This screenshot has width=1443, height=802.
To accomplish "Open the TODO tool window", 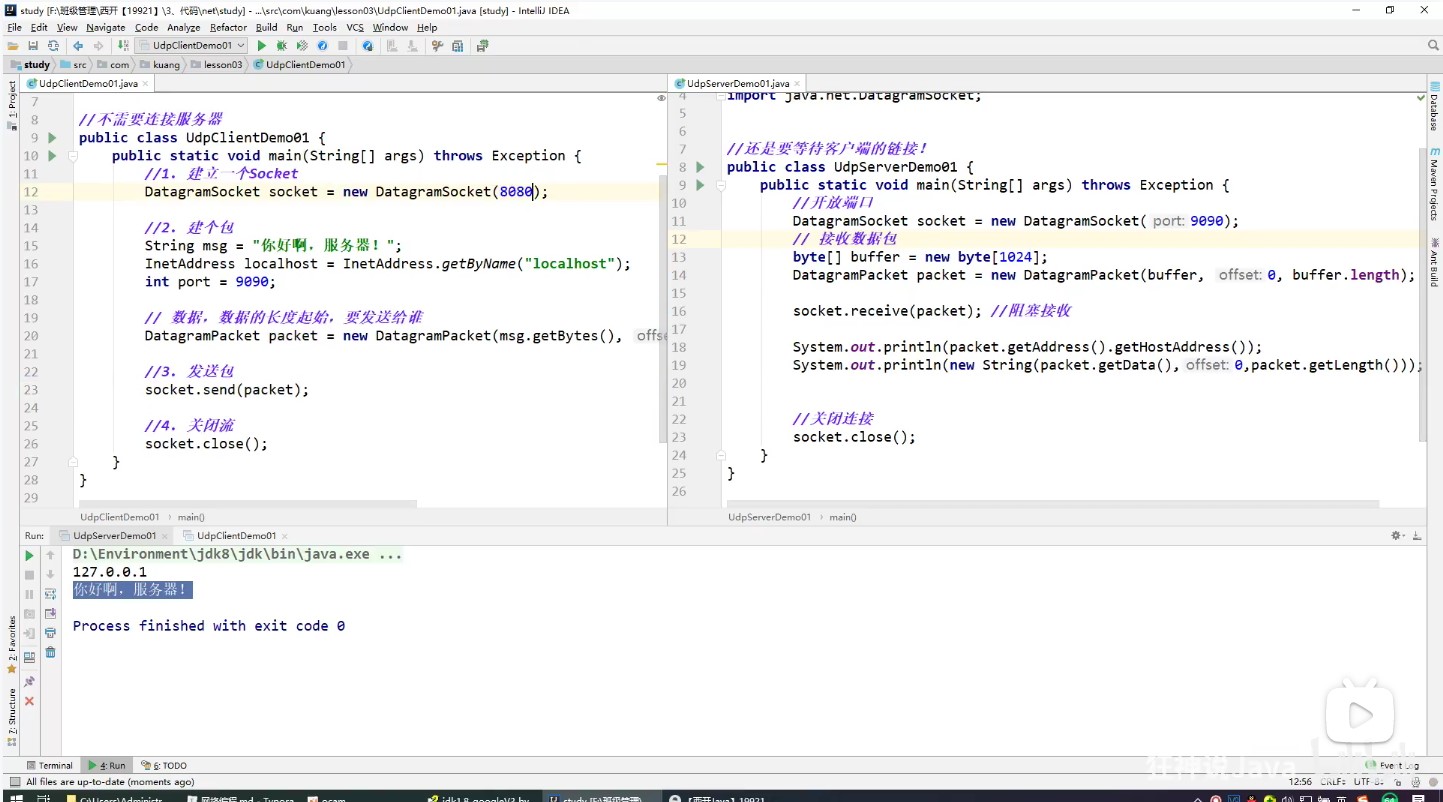I will point(164,766).
